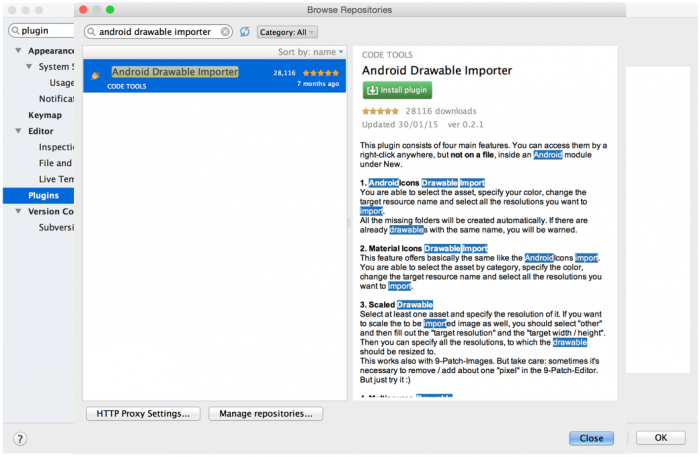Clear the android drawable importer search text
Screen dimensions: 700x457
coord(225,32)
